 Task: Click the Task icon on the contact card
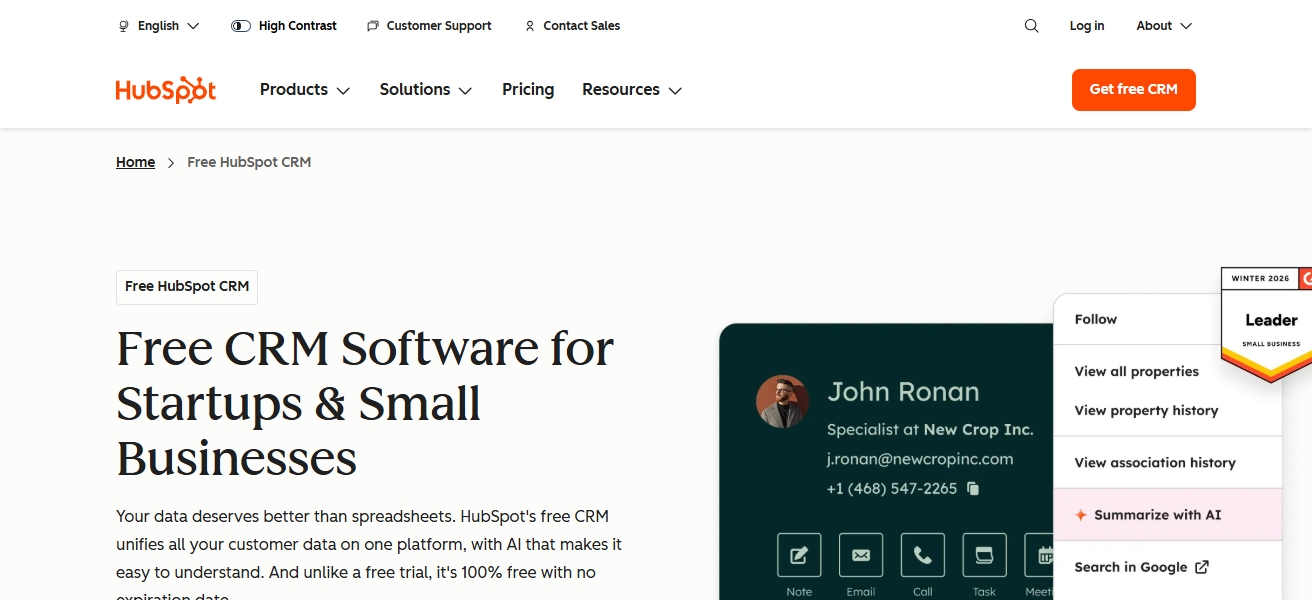click(x=984, y=554)
